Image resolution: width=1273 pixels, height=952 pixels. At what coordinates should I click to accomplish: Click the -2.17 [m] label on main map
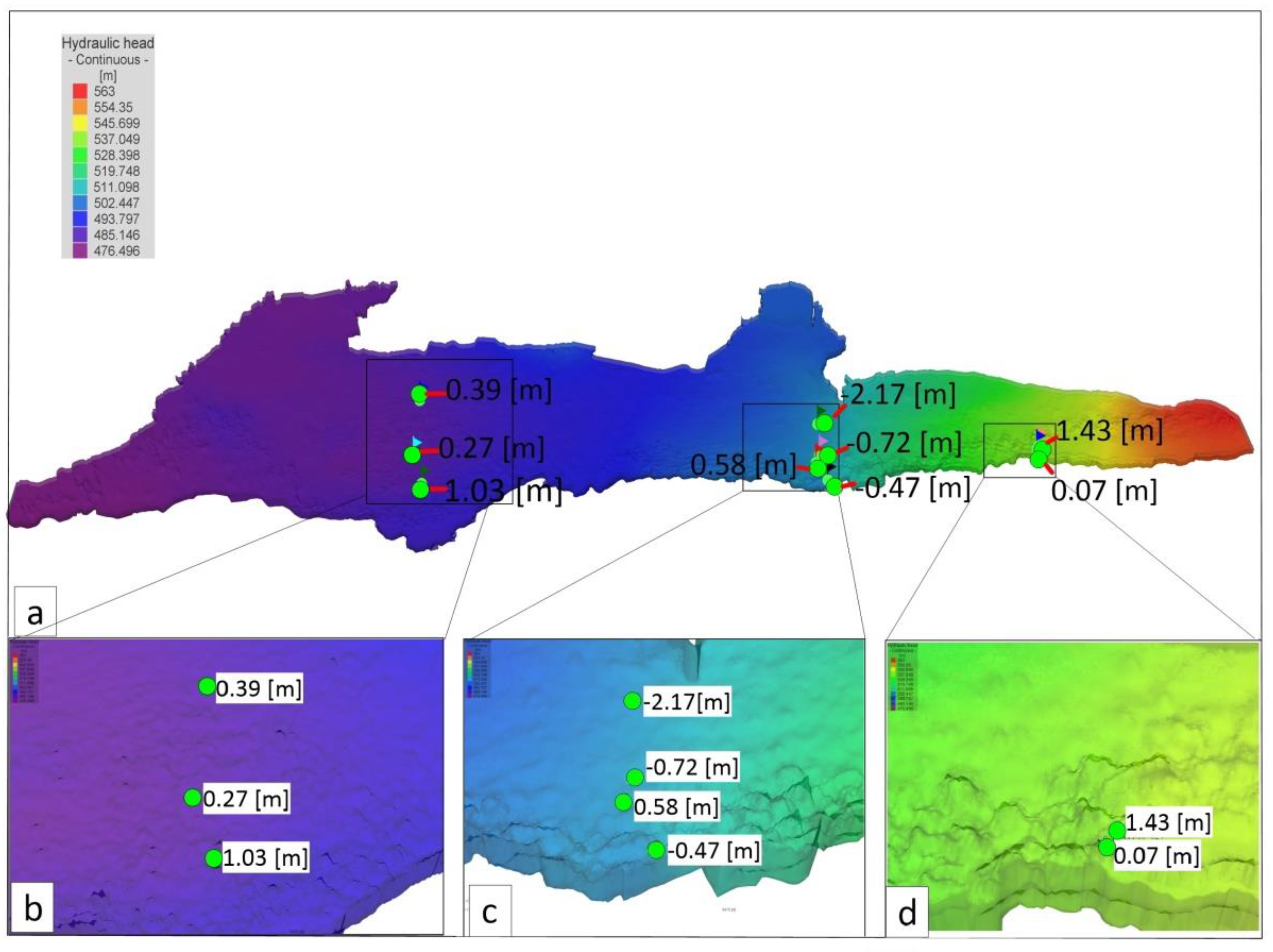898,394
